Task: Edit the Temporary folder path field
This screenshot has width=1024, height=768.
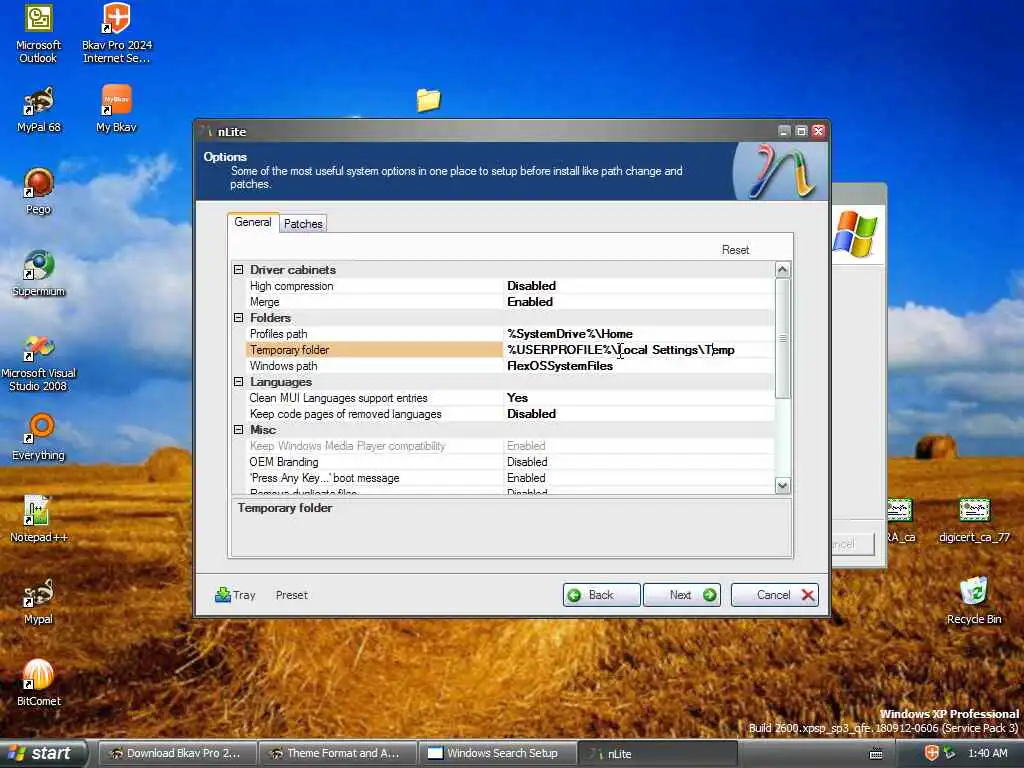Action: [639, 350]
